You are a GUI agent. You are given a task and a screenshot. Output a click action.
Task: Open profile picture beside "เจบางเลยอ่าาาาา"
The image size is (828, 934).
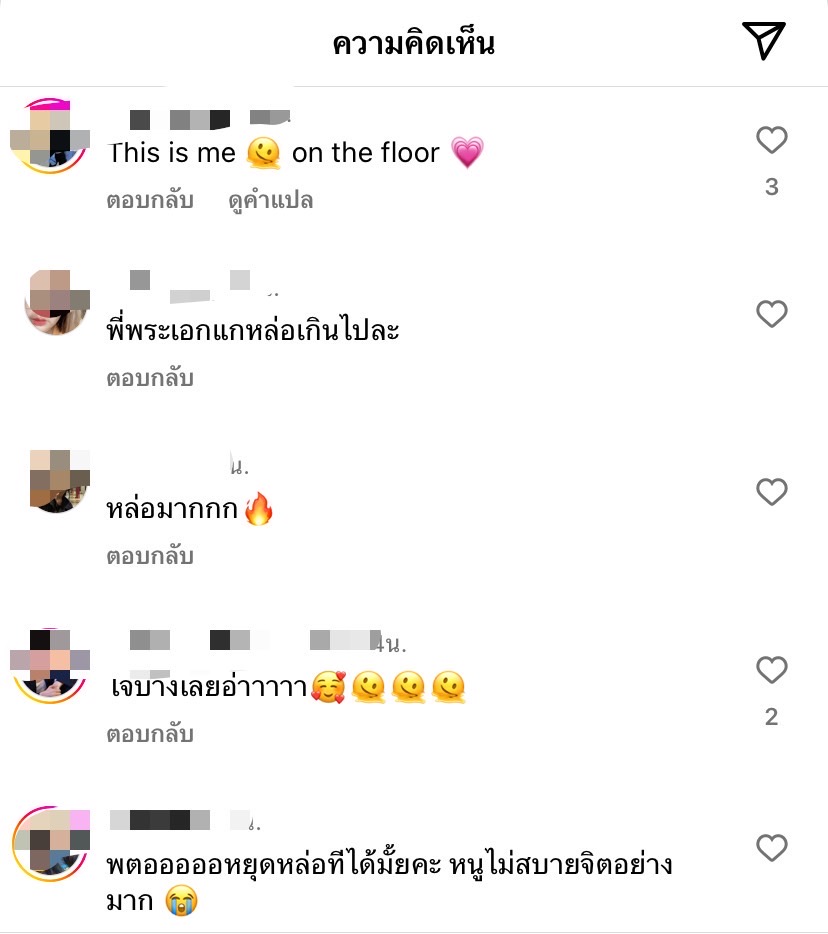point(50,666)
